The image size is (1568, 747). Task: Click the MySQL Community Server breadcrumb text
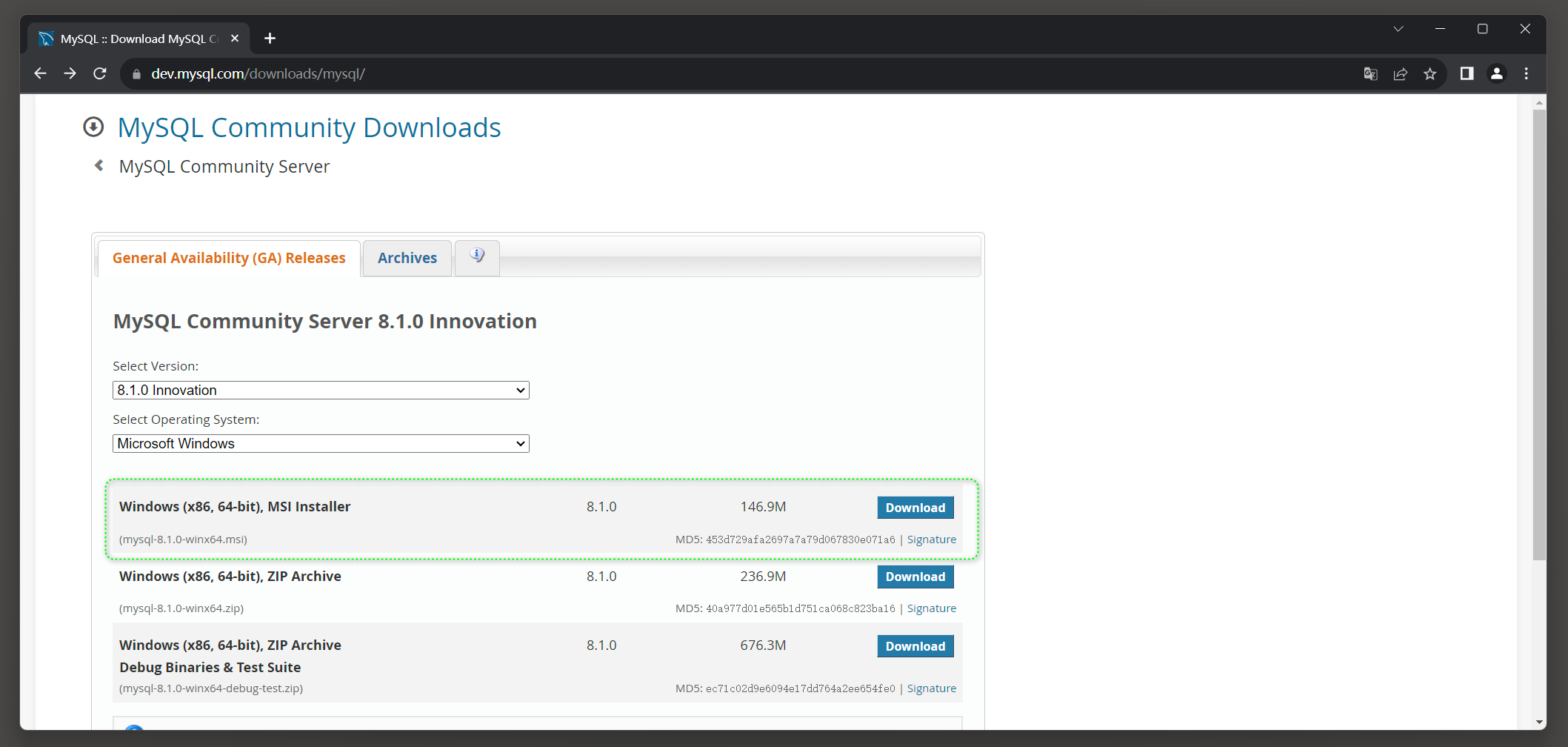(x=224, y=166)
